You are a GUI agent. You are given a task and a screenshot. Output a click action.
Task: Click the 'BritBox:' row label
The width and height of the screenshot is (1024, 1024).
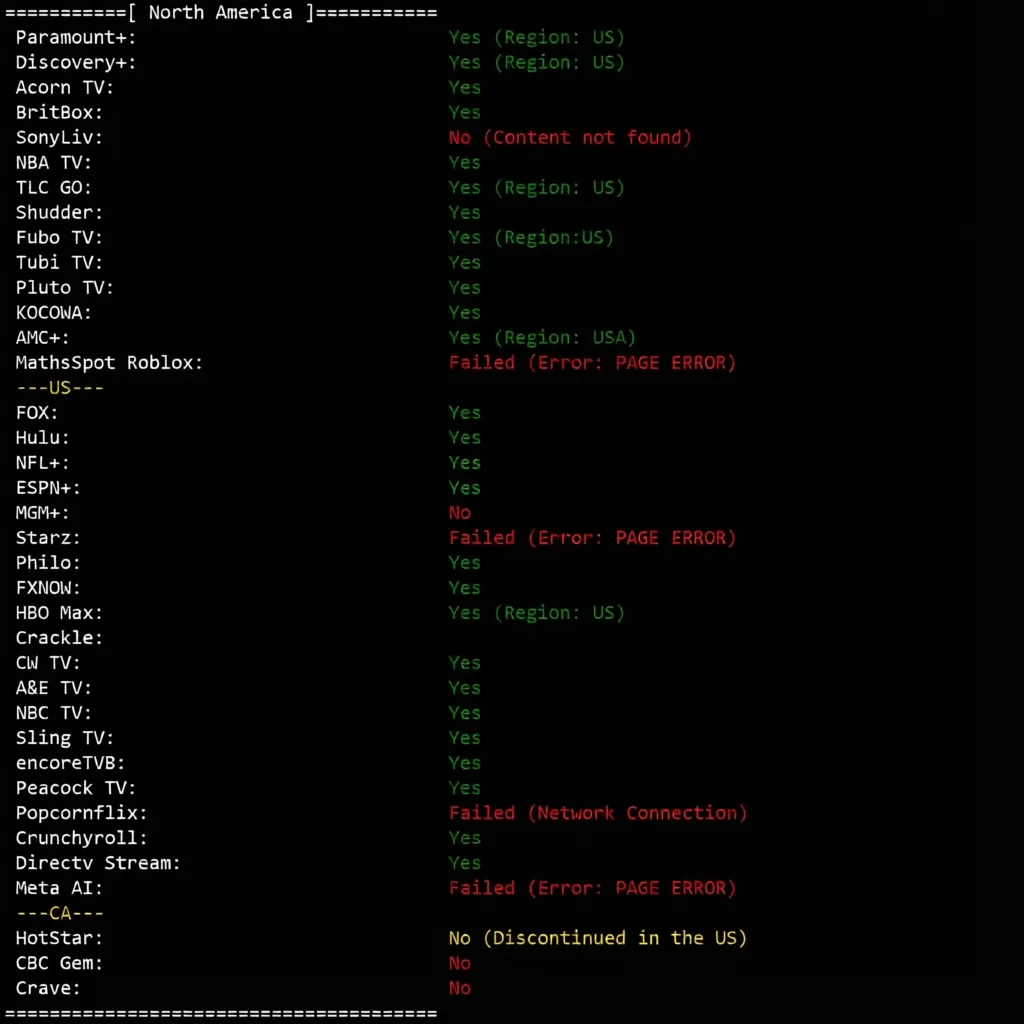tap(59, 112)
